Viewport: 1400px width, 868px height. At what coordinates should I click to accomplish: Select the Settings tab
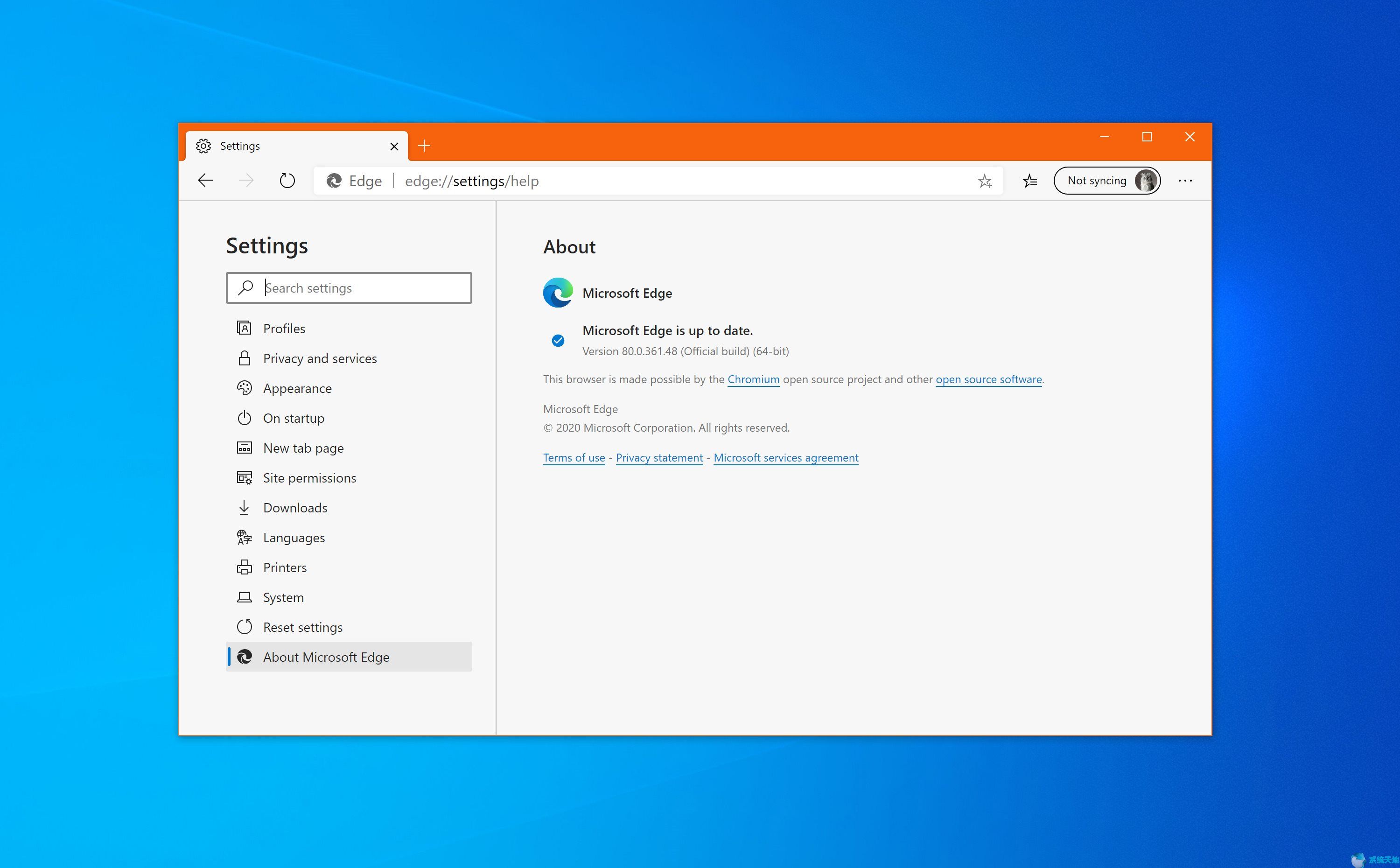(x=297, y=146)
